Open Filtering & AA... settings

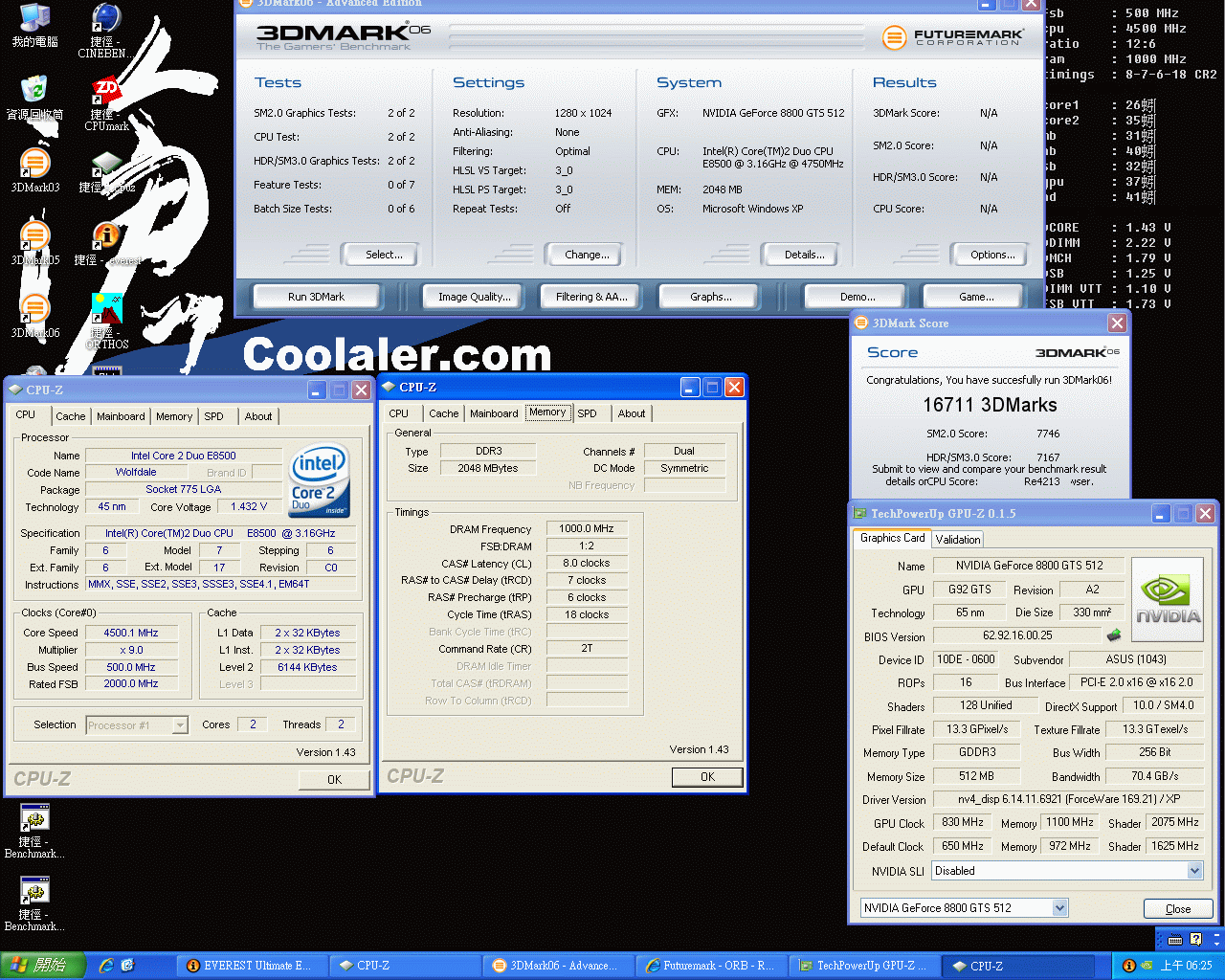click(591, 297)
